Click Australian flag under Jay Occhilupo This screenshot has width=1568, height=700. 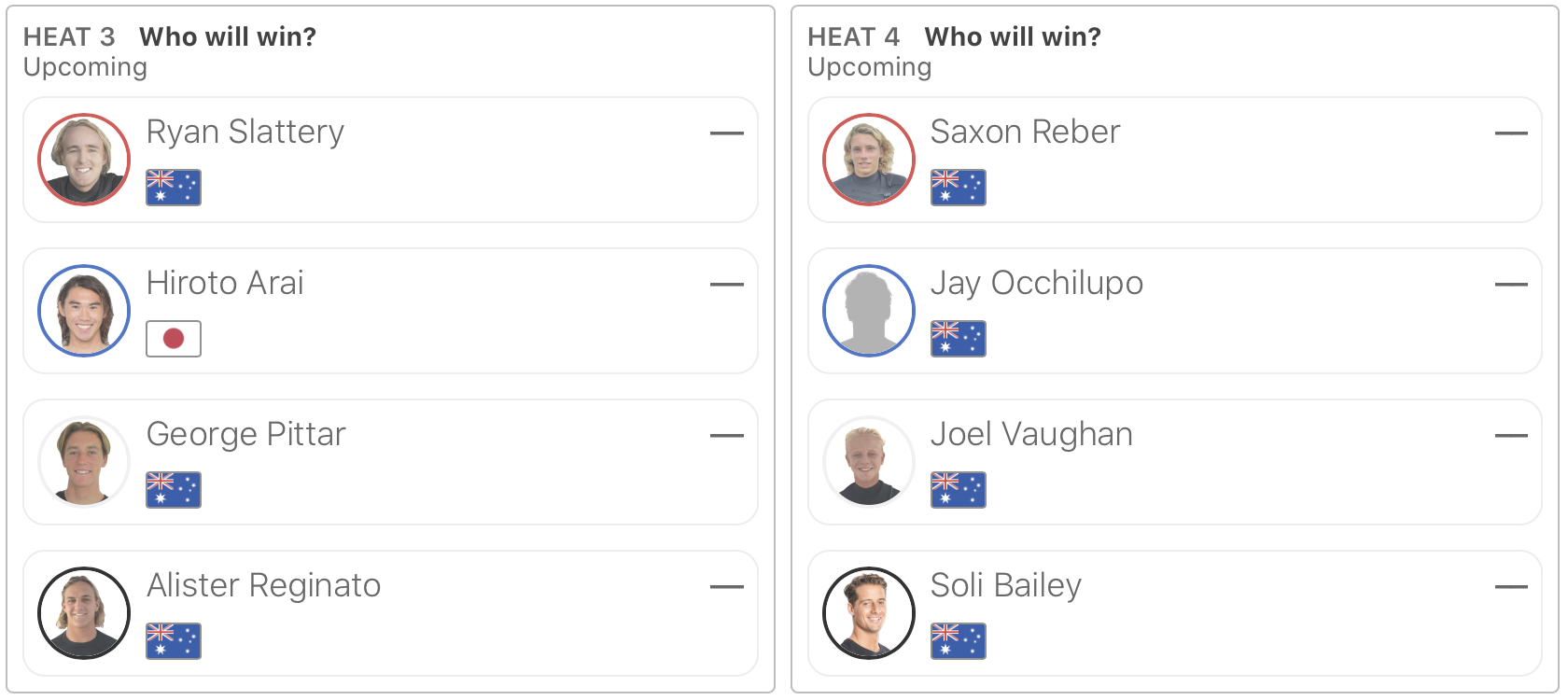[959, 339]
